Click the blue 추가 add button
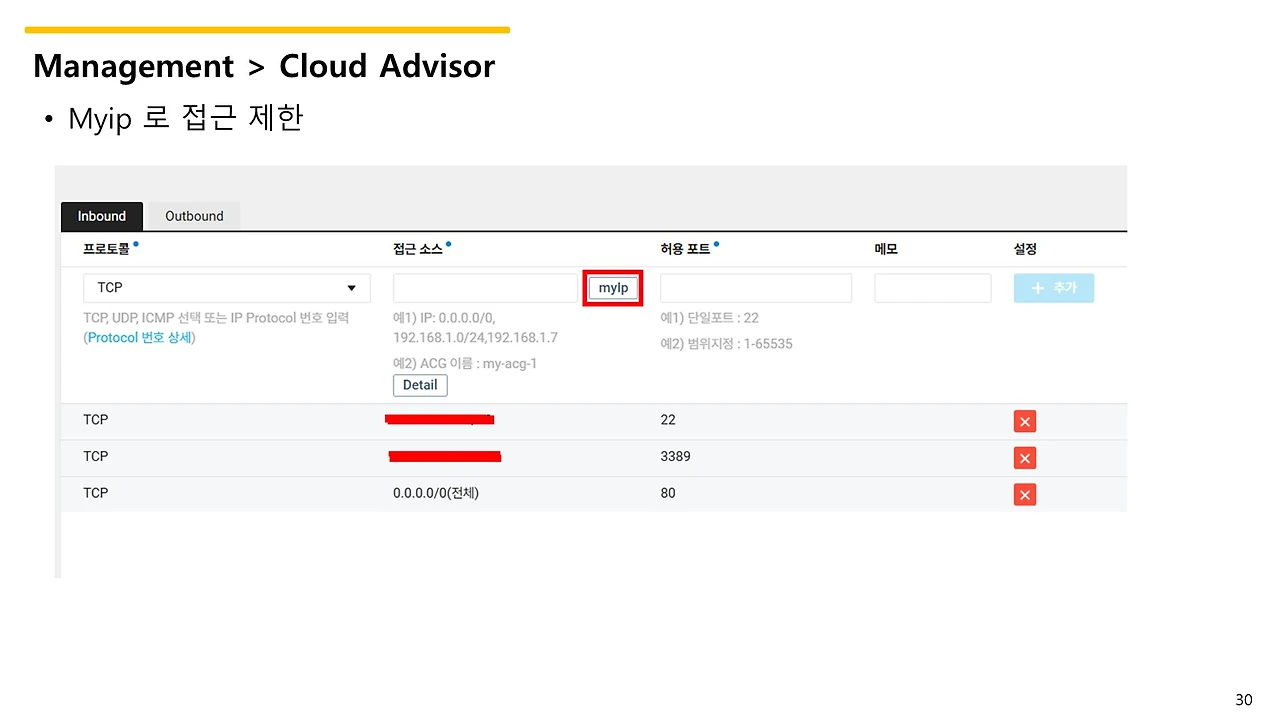This screenshot has height=720, width=1280. point(1053,288)
